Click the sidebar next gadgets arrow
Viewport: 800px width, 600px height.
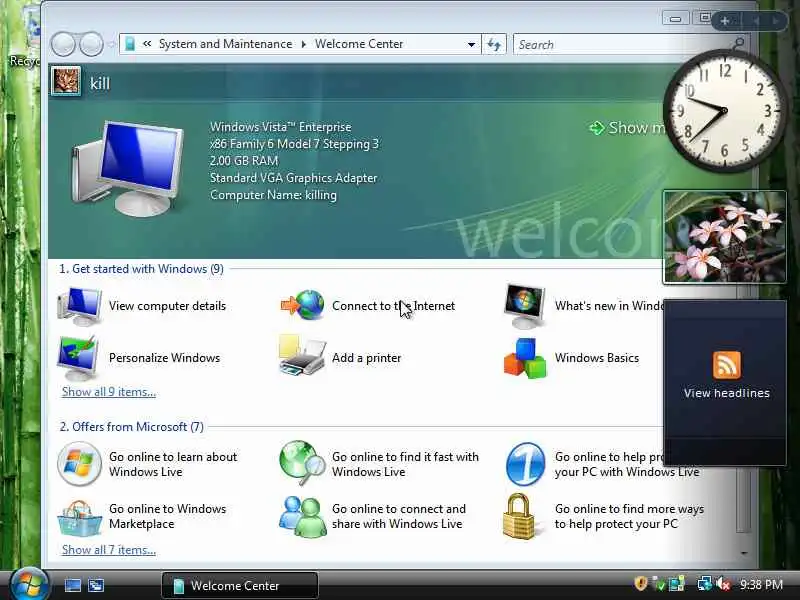[x=776, y=21]
